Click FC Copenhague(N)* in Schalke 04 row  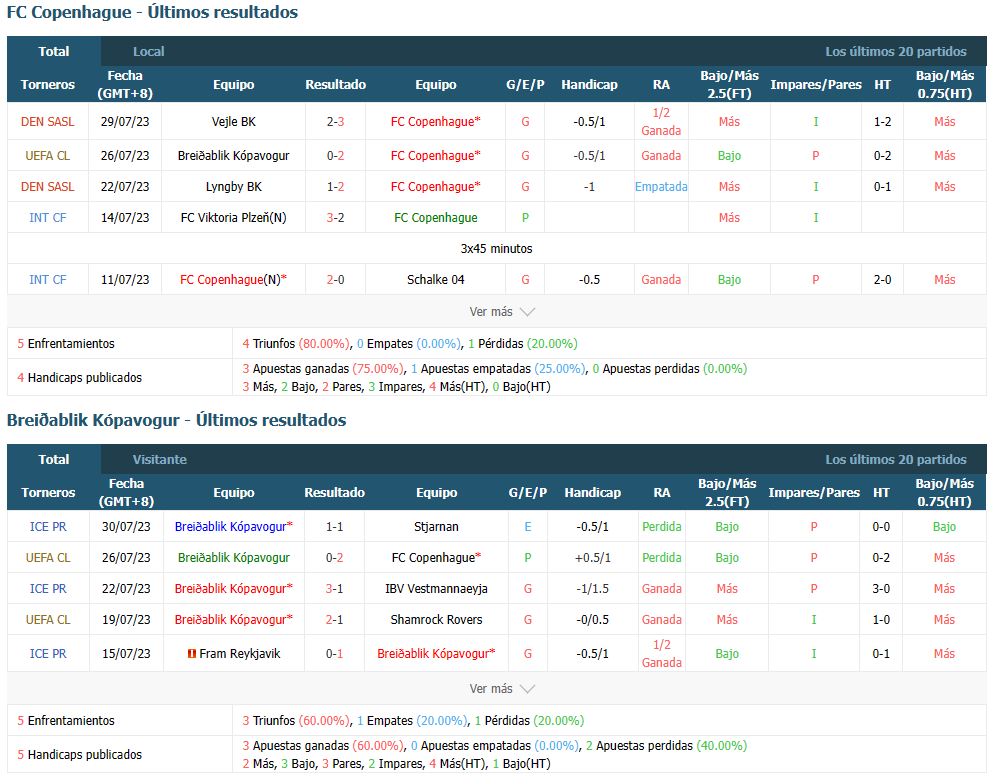click(x=233, y=280)
